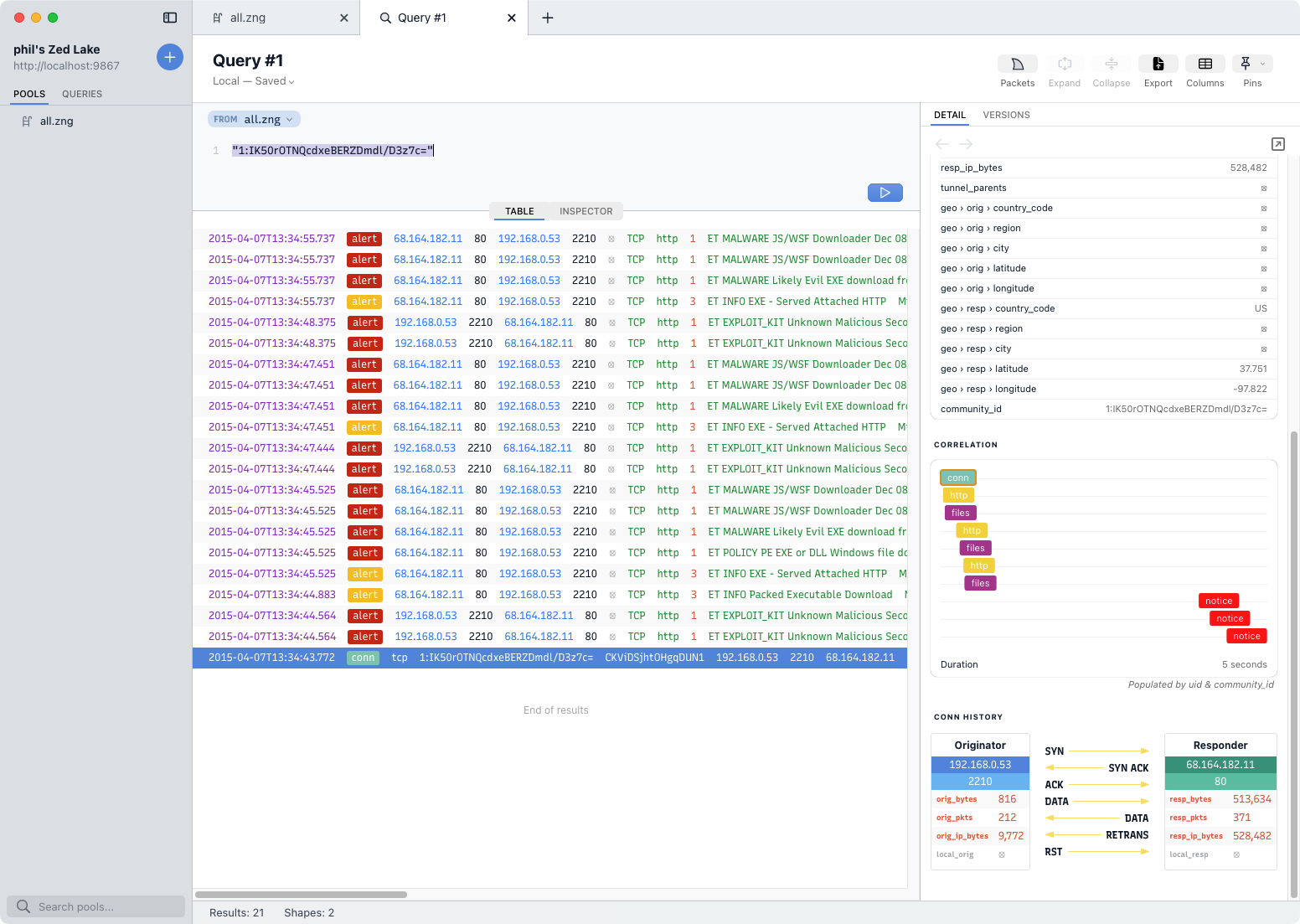Viewport: 1300px width, 924px height.
Task: Open the Pins options chevron
Action: [1263, 64]
